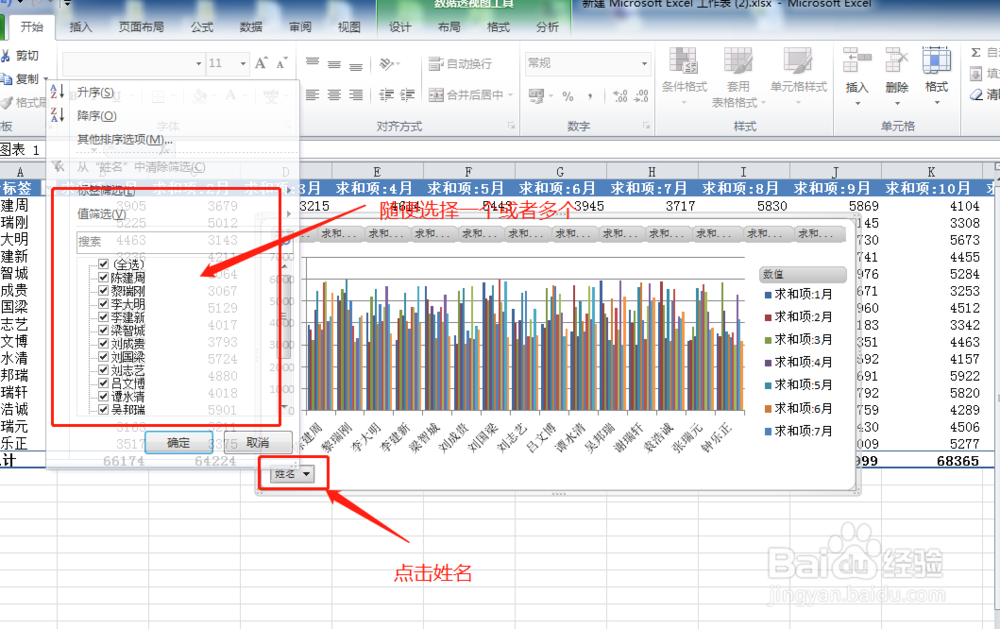Toggle the 刘国梁 checkbox

click(103, 357)
